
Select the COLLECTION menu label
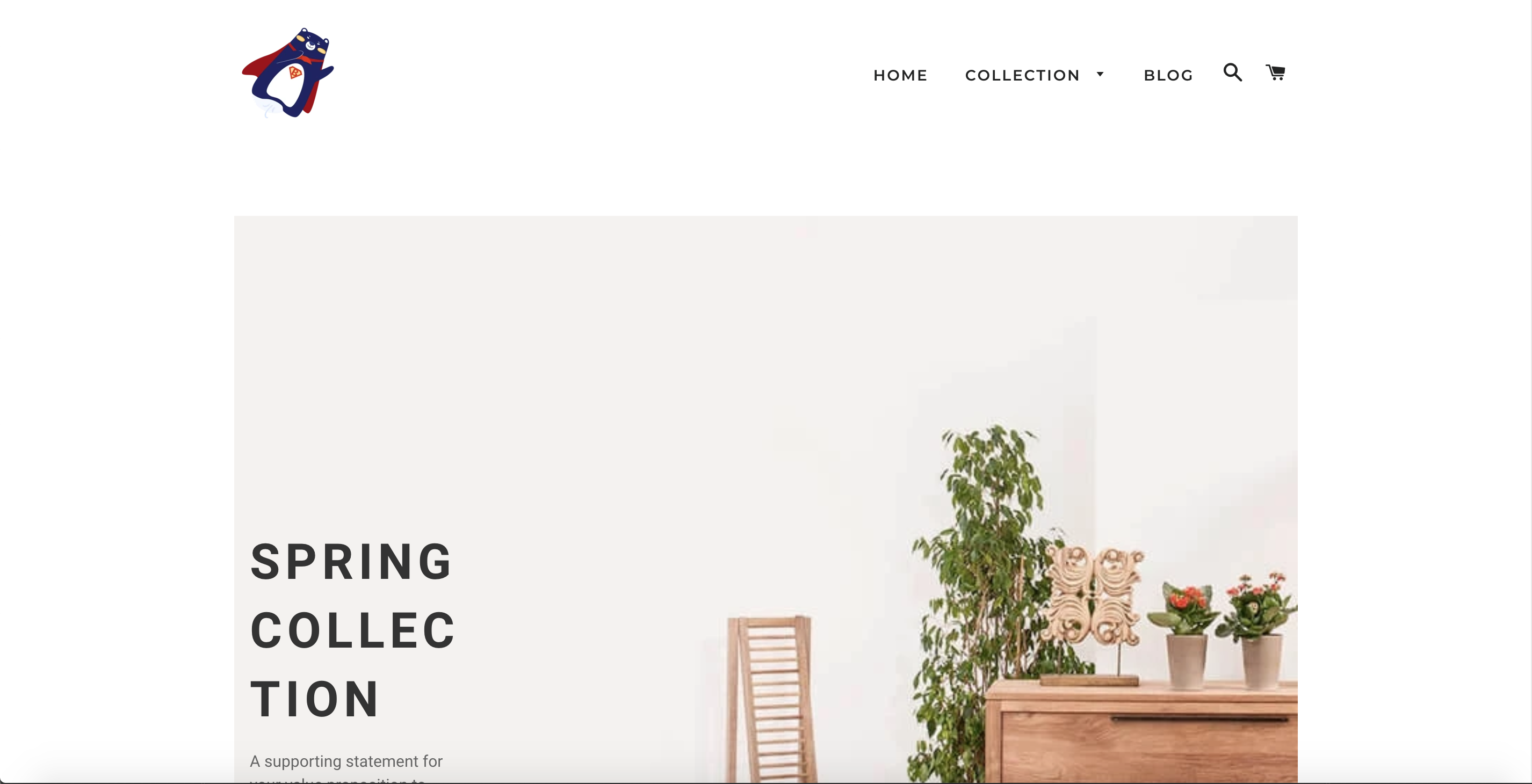1022,76
